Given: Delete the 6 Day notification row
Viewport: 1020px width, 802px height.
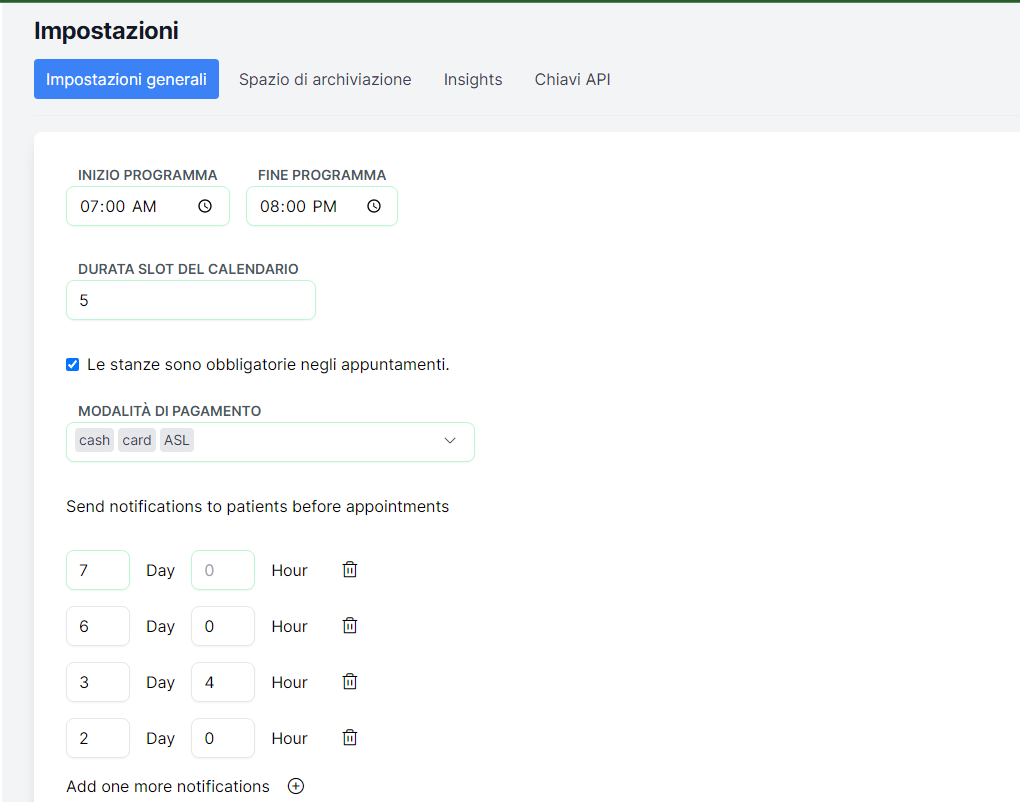Looking at the screenshot, I should (350, 626).
